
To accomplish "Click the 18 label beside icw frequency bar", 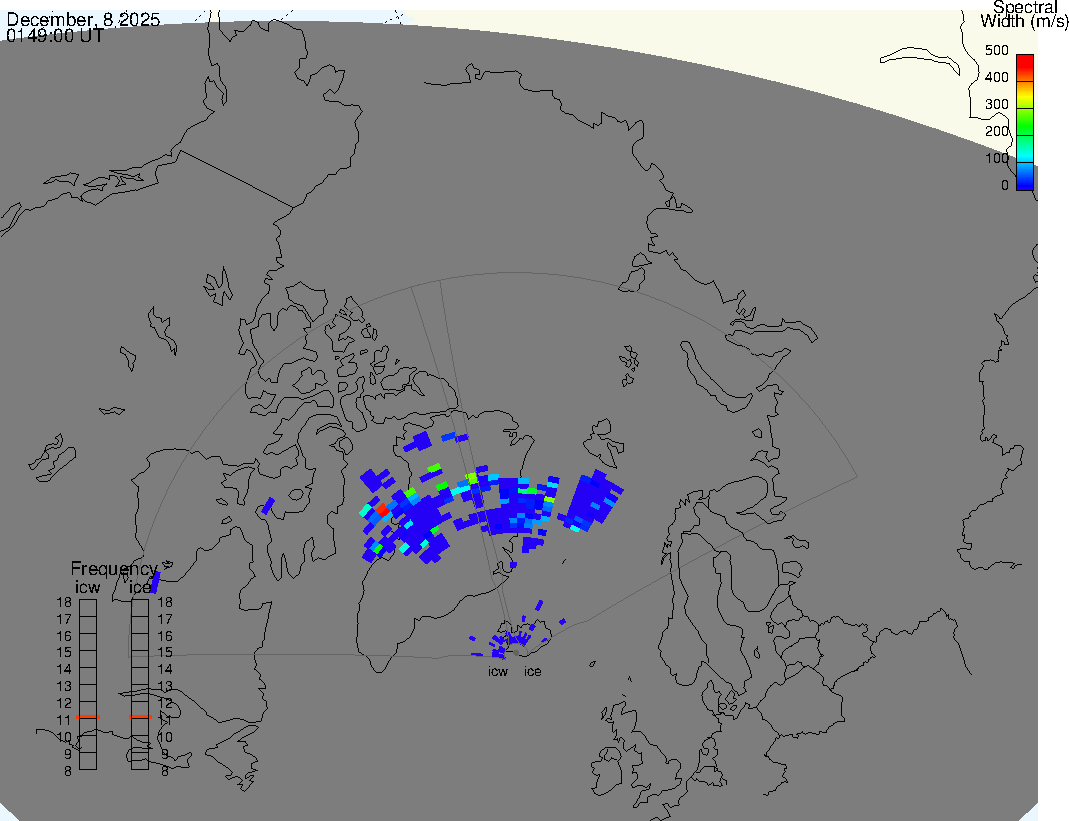I will (64, 602).
